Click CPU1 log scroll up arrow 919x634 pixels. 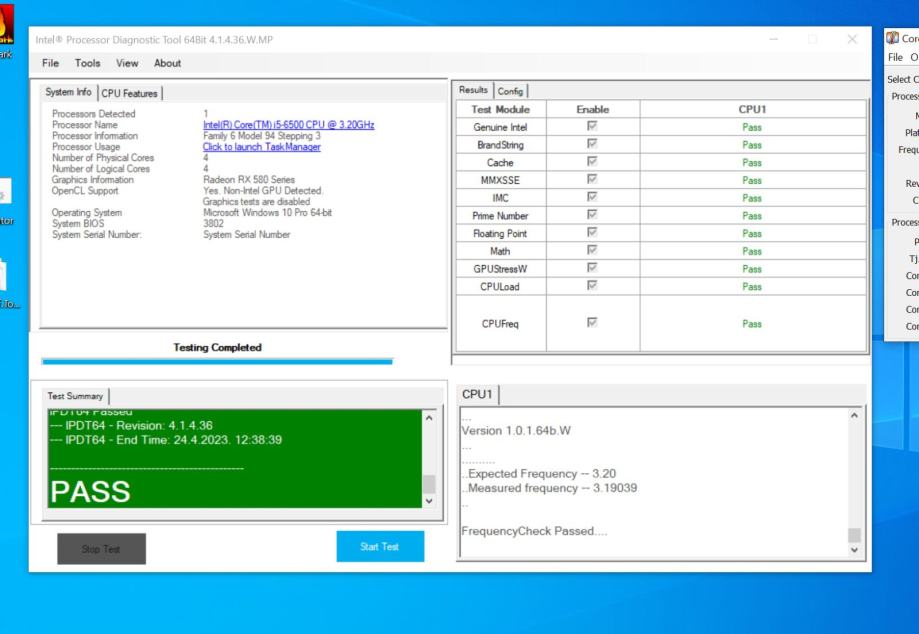coord(854,415)
